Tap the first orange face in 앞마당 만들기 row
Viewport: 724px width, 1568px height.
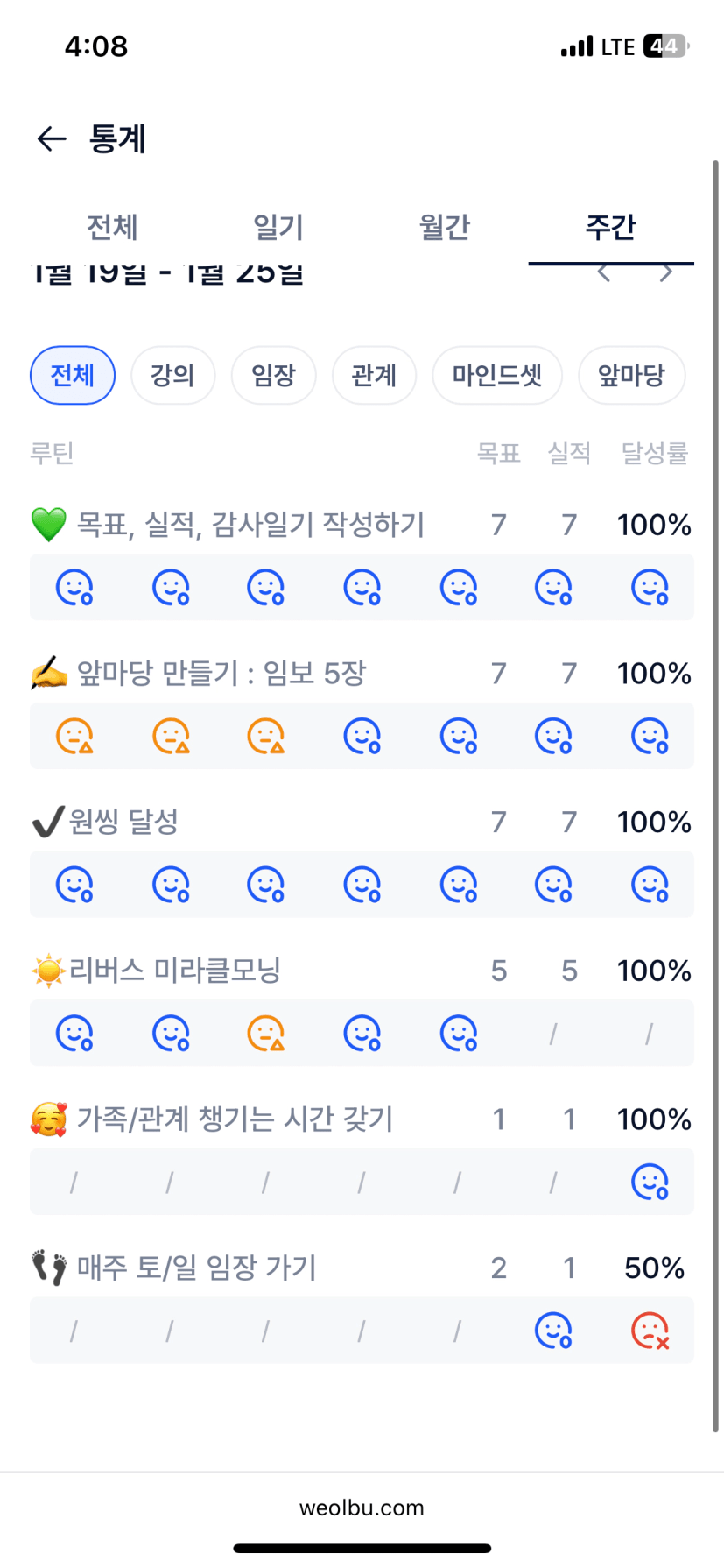(x=74, y=737)
